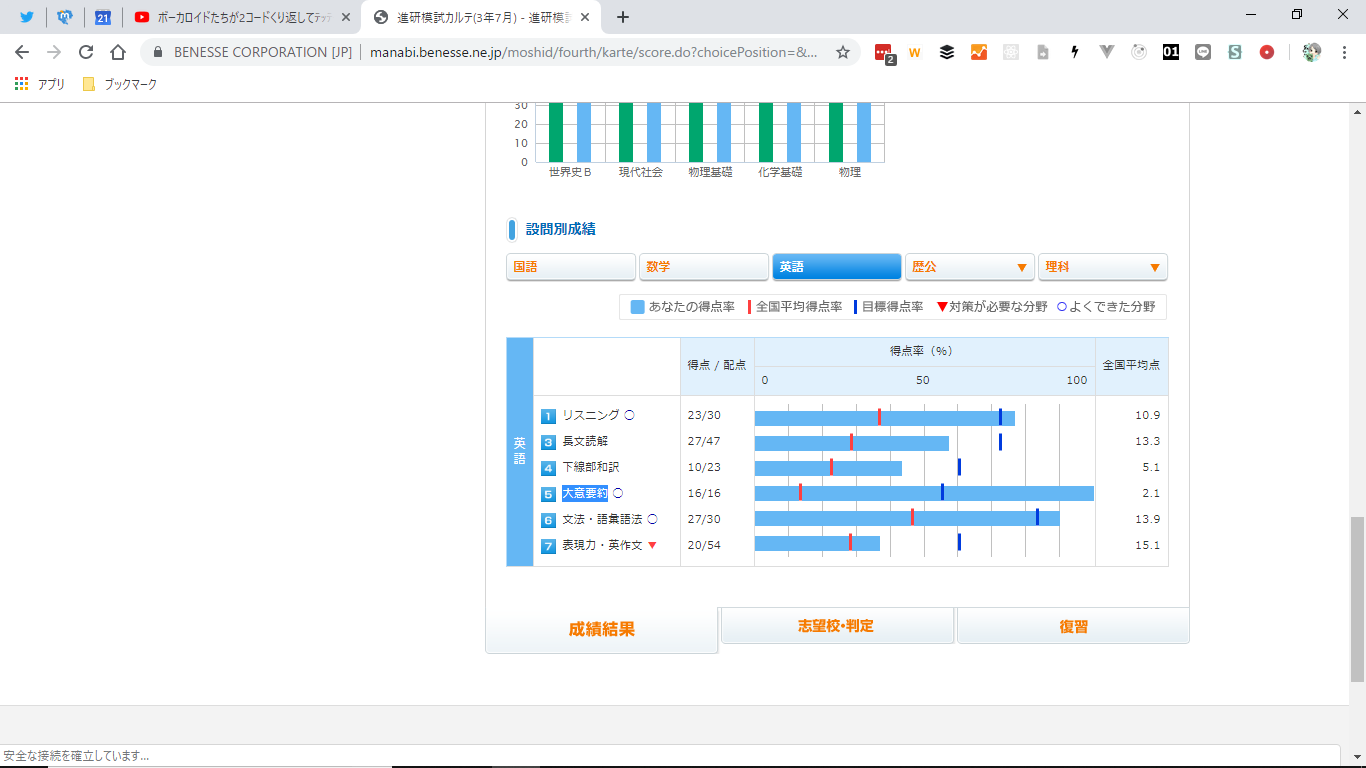Click the 表現力・英作文 row label
1366x768 pixels.
point(601,545)
